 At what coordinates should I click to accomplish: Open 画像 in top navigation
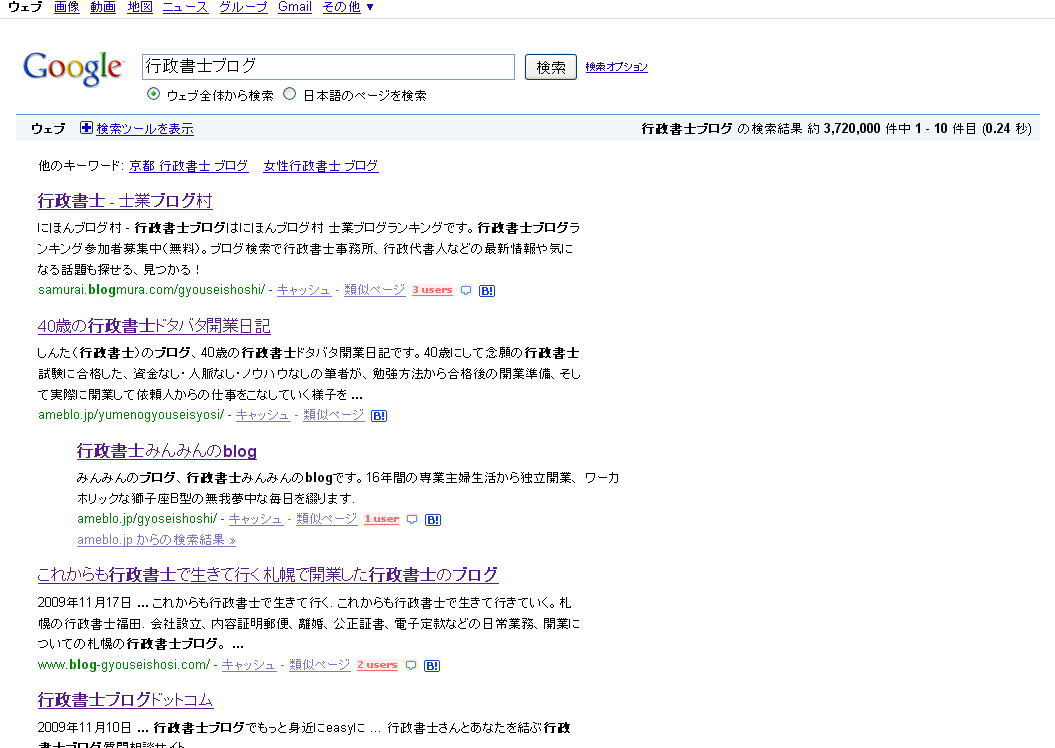click(67, 7)
